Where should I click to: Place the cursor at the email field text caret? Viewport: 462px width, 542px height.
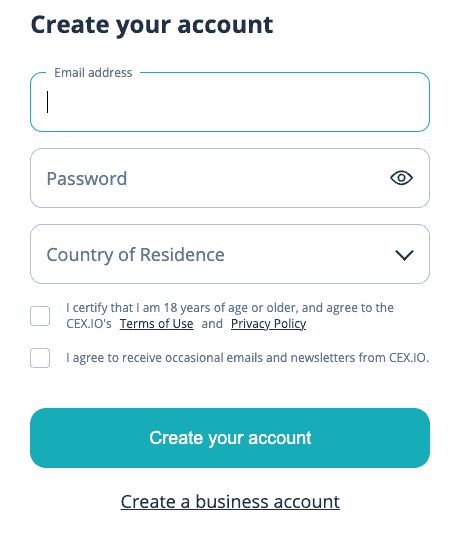[48, 102]
